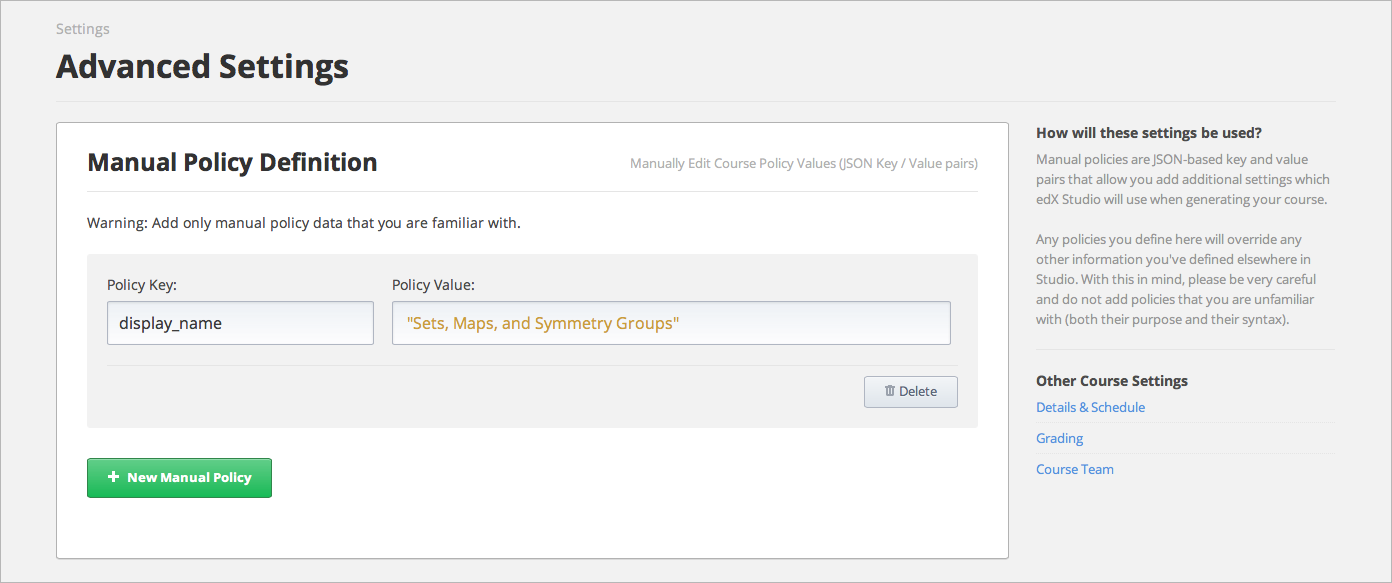Click the trash icon on the Delete button
Image resolution: width=1392 pixels, height=583 pixels.
click(889, 392)
